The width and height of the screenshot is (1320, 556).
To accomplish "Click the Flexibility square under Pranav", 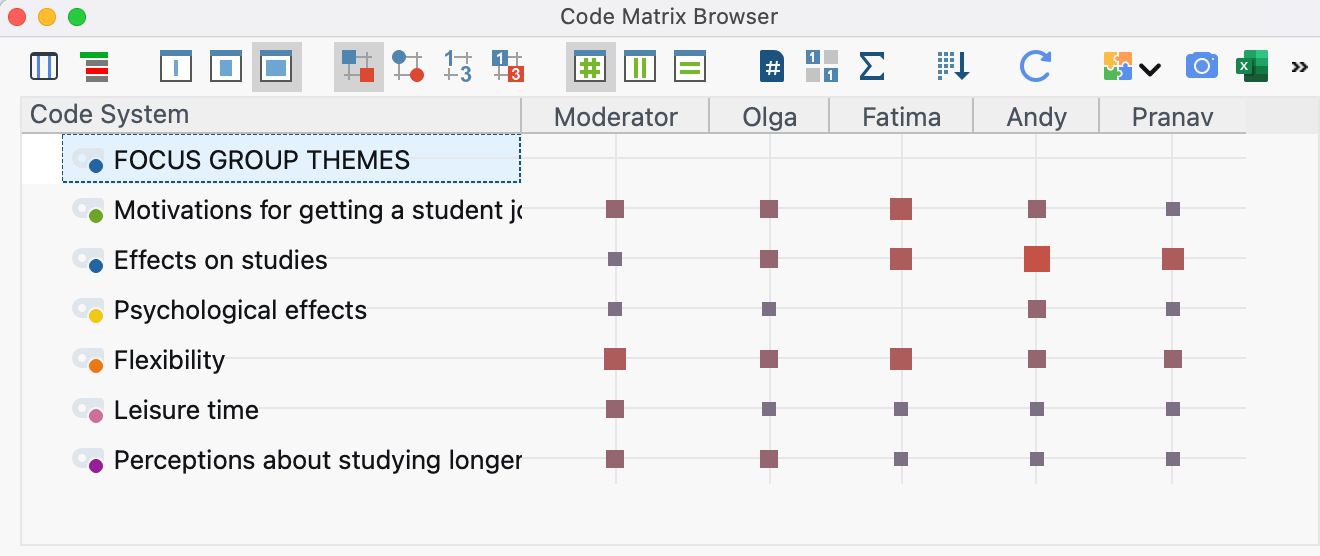I will 1173,359.
